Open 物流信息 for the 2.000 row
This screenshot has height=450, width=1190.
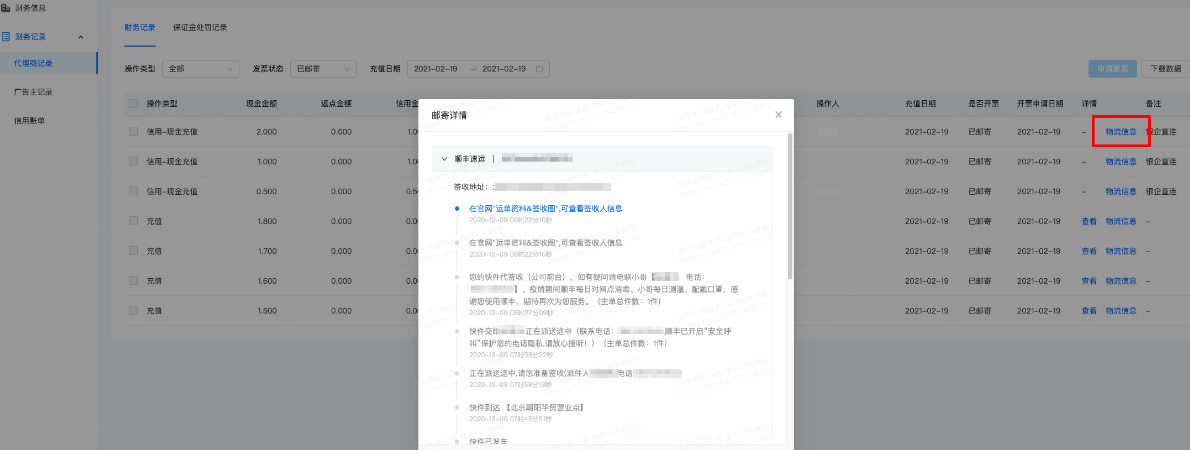1121,132
